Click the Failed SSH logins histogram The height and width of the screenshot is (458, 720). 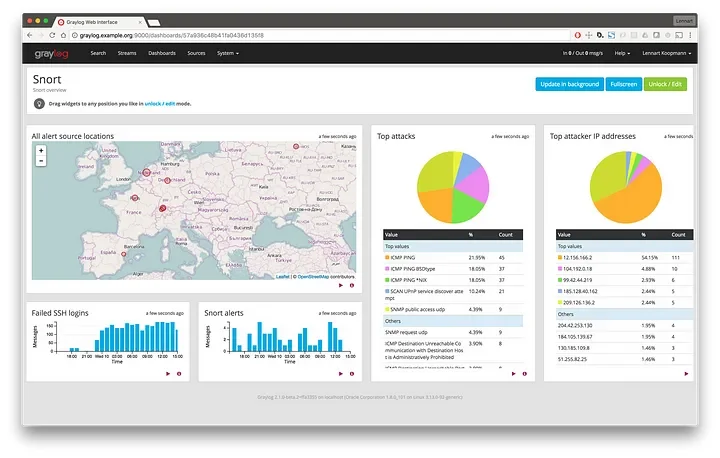[x=115, y=338]
